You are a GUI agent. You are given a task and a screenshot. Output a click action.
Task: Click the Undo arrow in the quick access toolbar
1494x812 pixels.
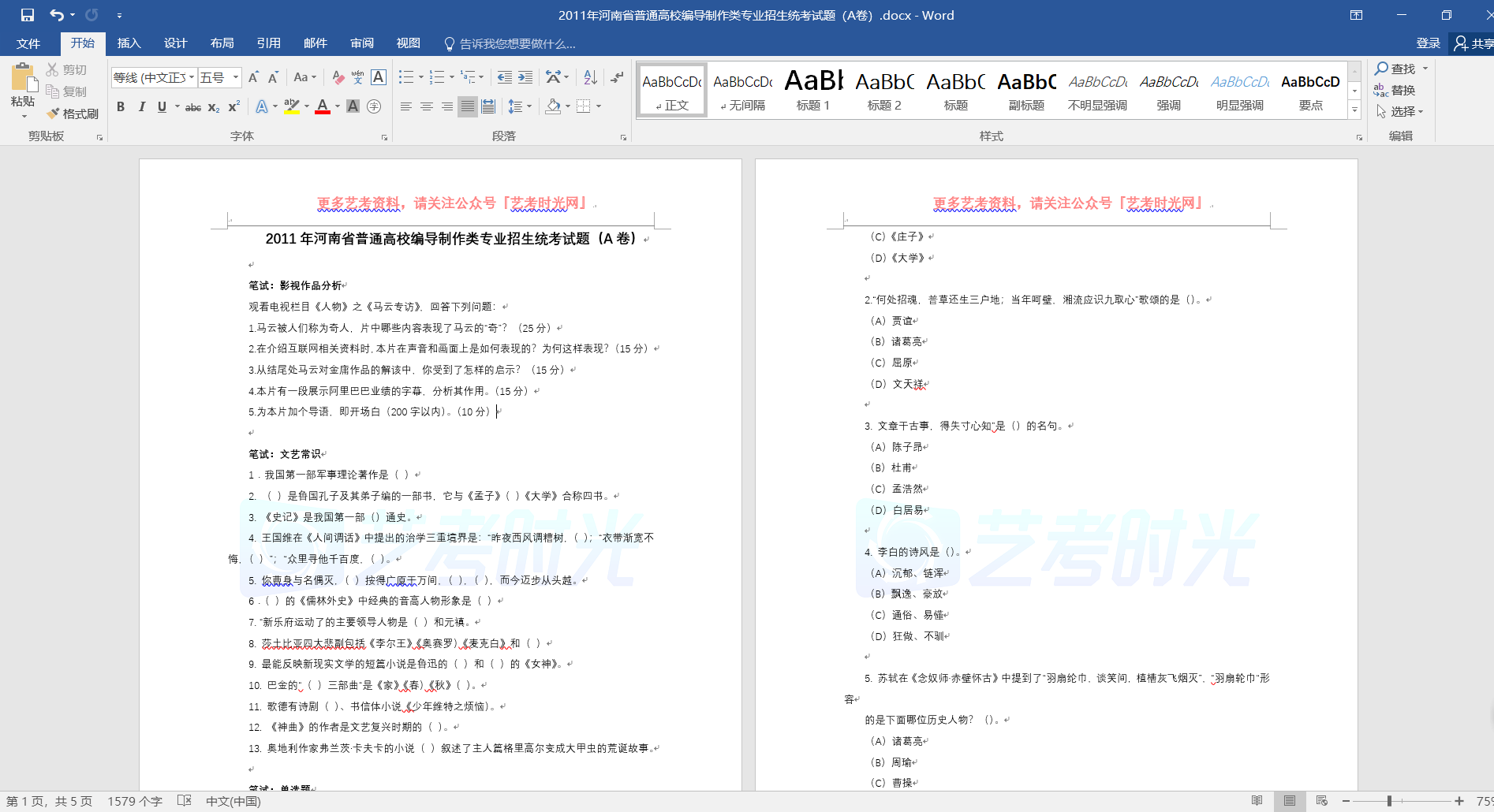[x=56, y=15]
